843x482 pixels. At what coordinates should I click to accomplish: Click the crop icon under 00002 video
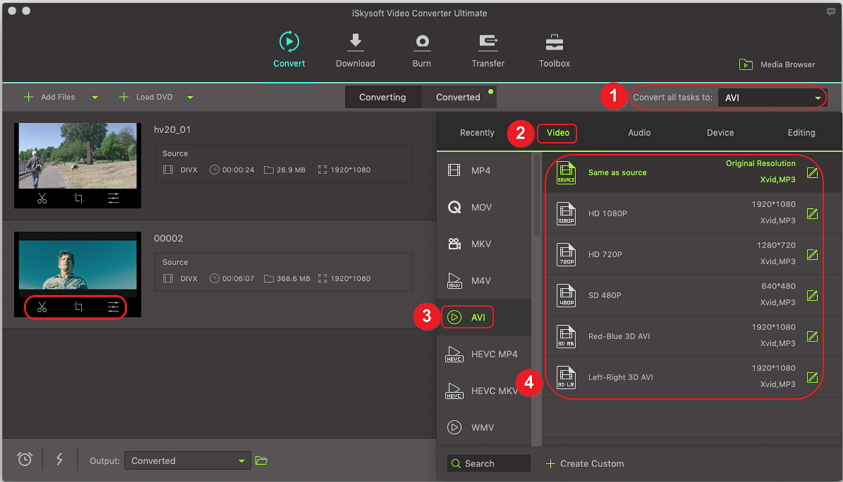pyautogui.click(x=78, y=307)
